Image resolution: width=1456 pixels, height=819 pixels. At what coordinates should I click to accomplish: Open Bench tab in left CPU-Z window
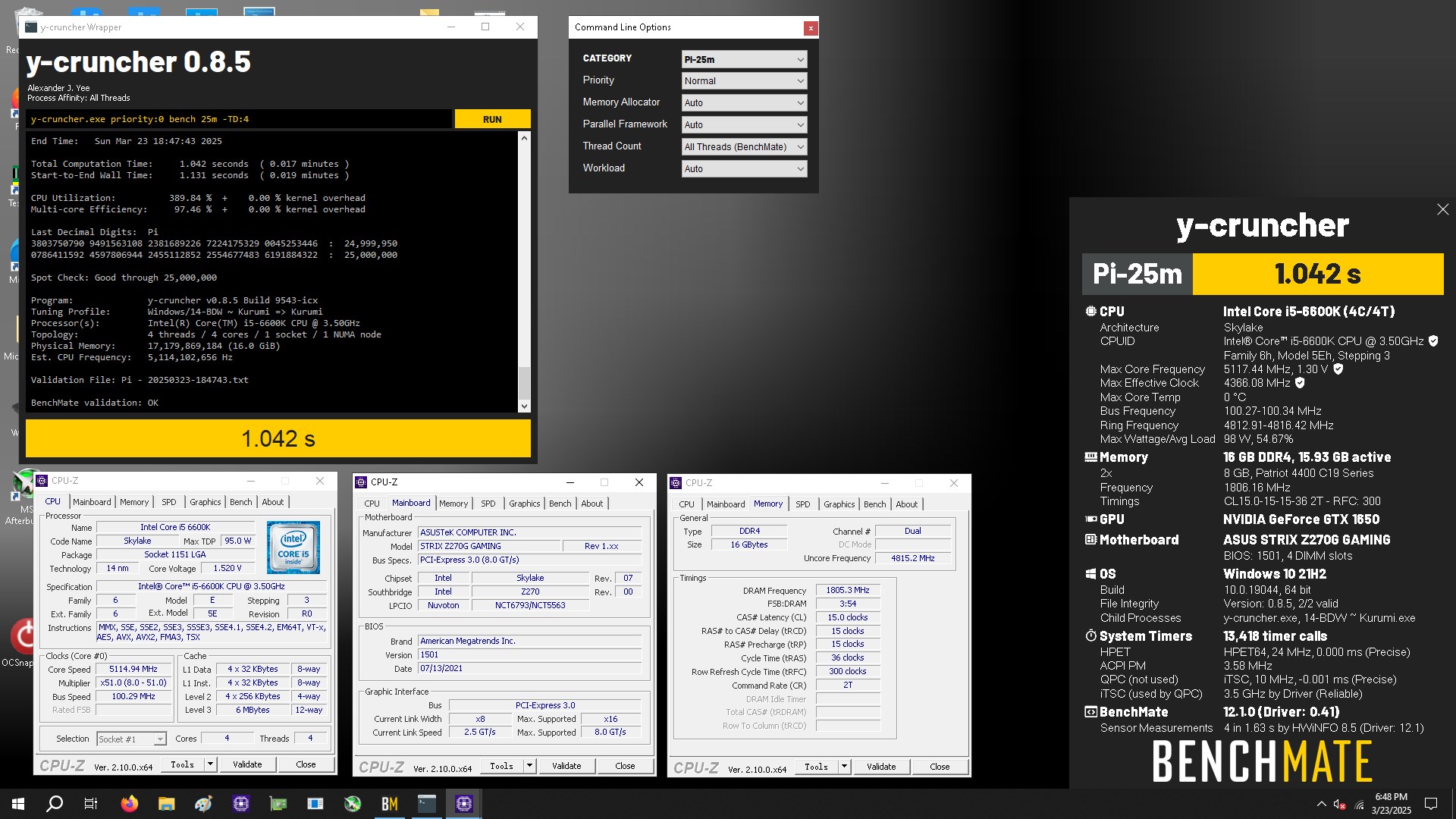coord(241,502)
